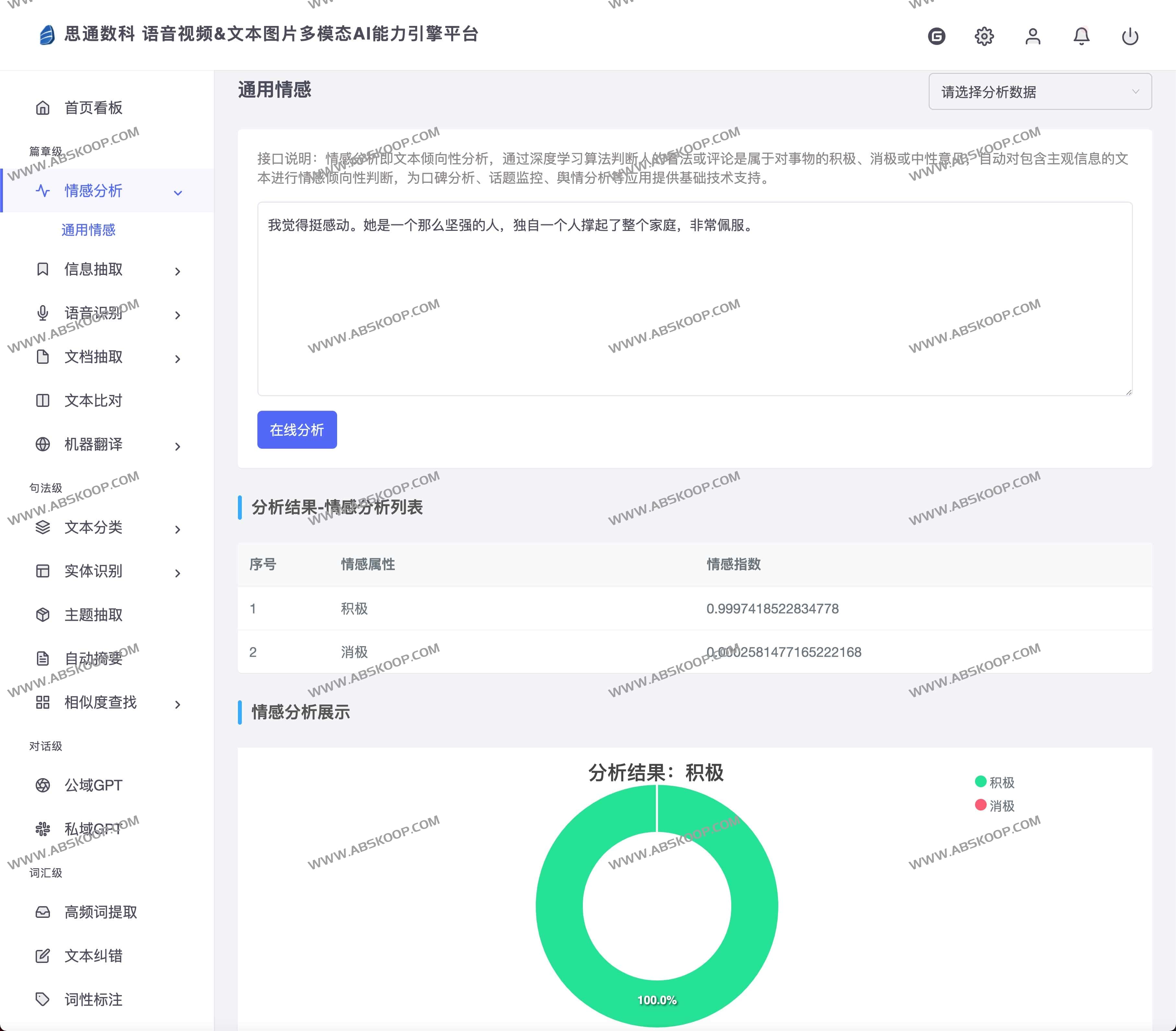Select the 实体识别 grid icon

click(43, 571)
